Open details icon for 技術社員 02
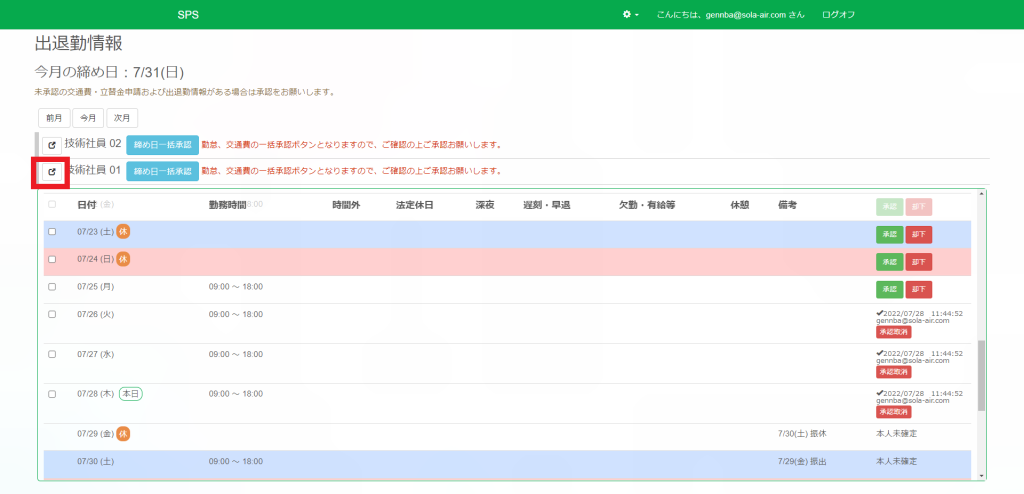This screenshot has width=1024, height=494. point(52,144)
